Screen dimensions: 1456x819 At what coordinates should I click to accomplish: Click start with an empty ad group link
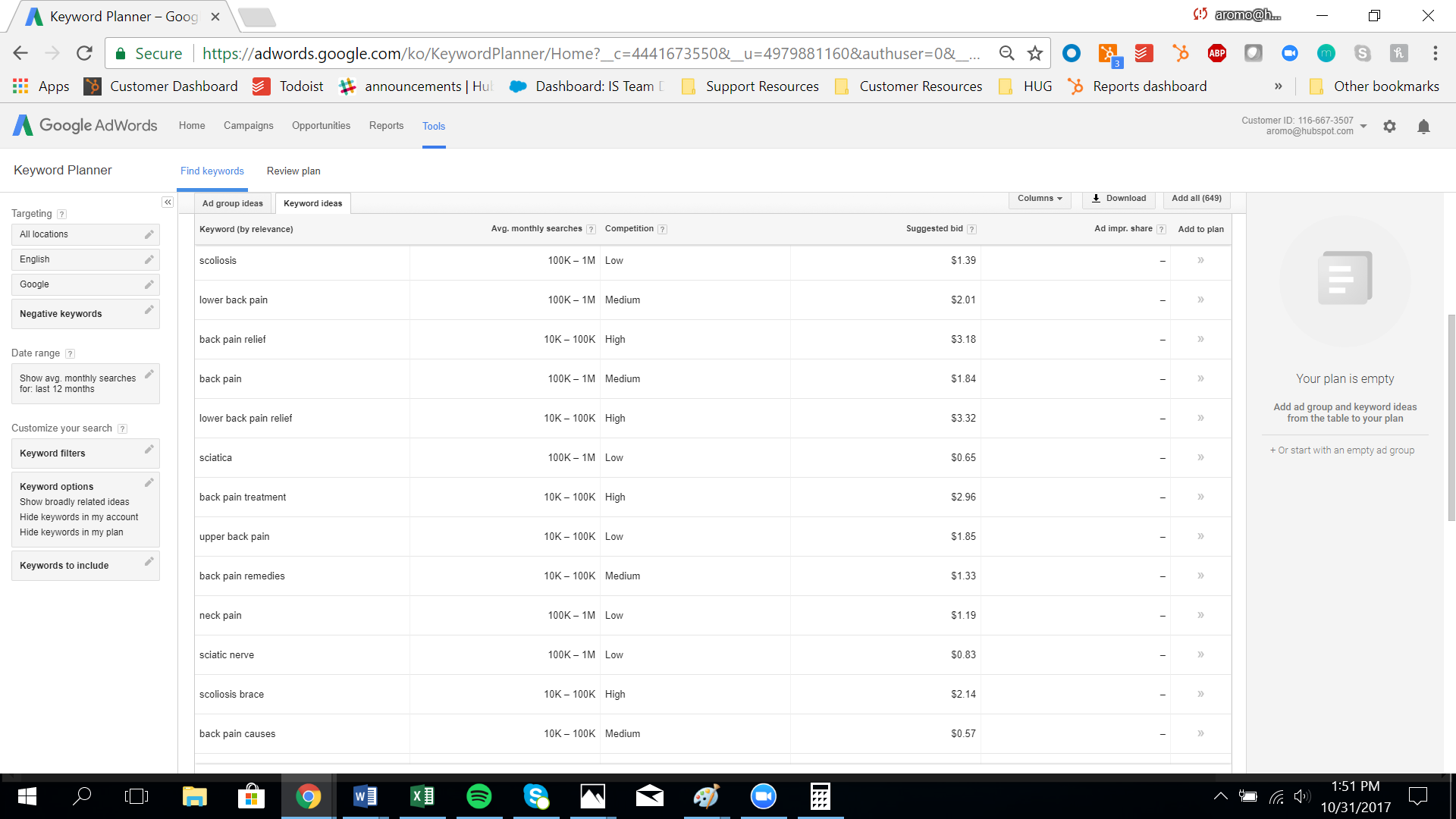click(x=1342, y=450)
